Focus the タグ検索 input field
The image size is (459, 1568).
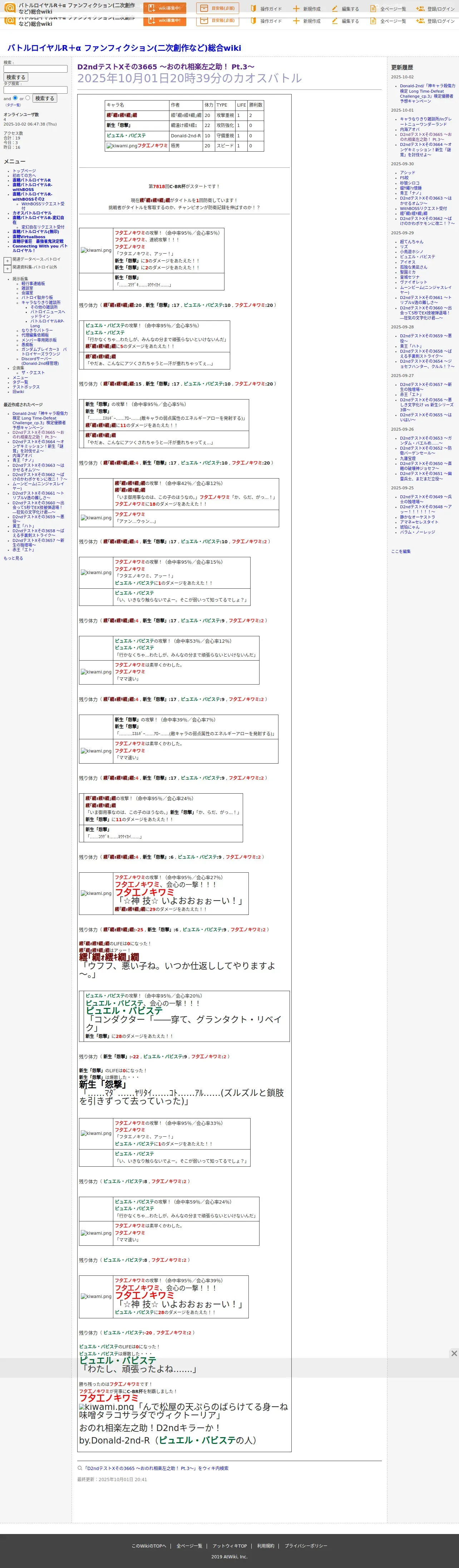pos(35,89)
